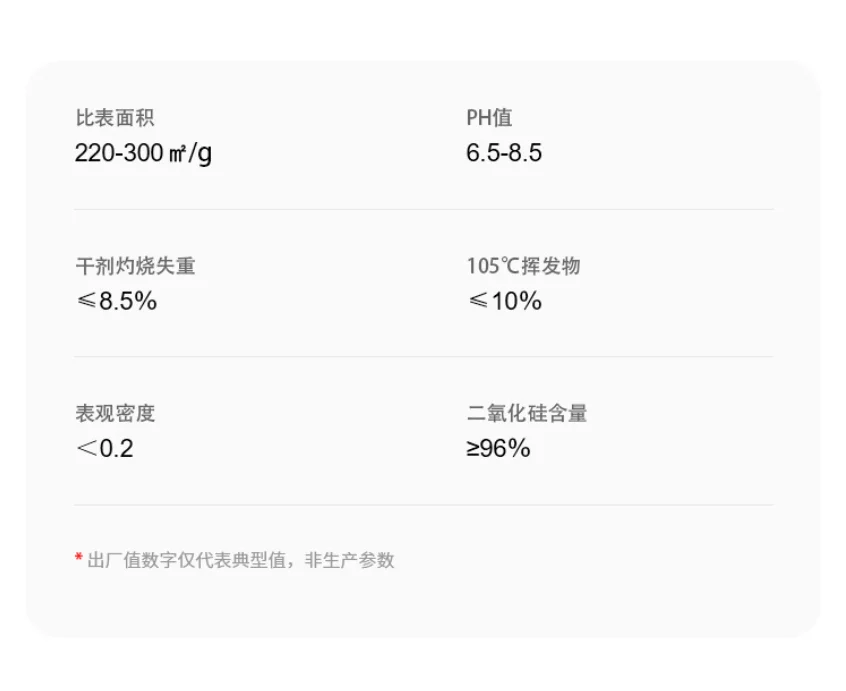Click divider line below <0.2 row
Viewport: 846px width, 691px height.
tap(423, 505)
